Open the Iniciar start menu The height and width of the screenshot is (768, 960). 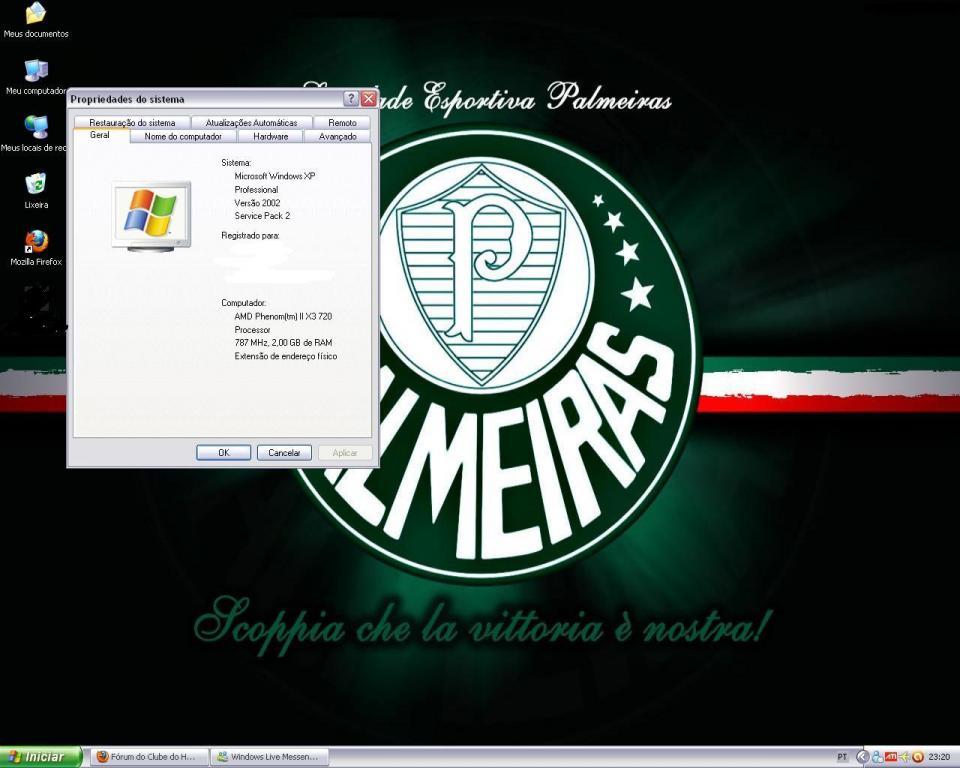(x=40, y=757)
